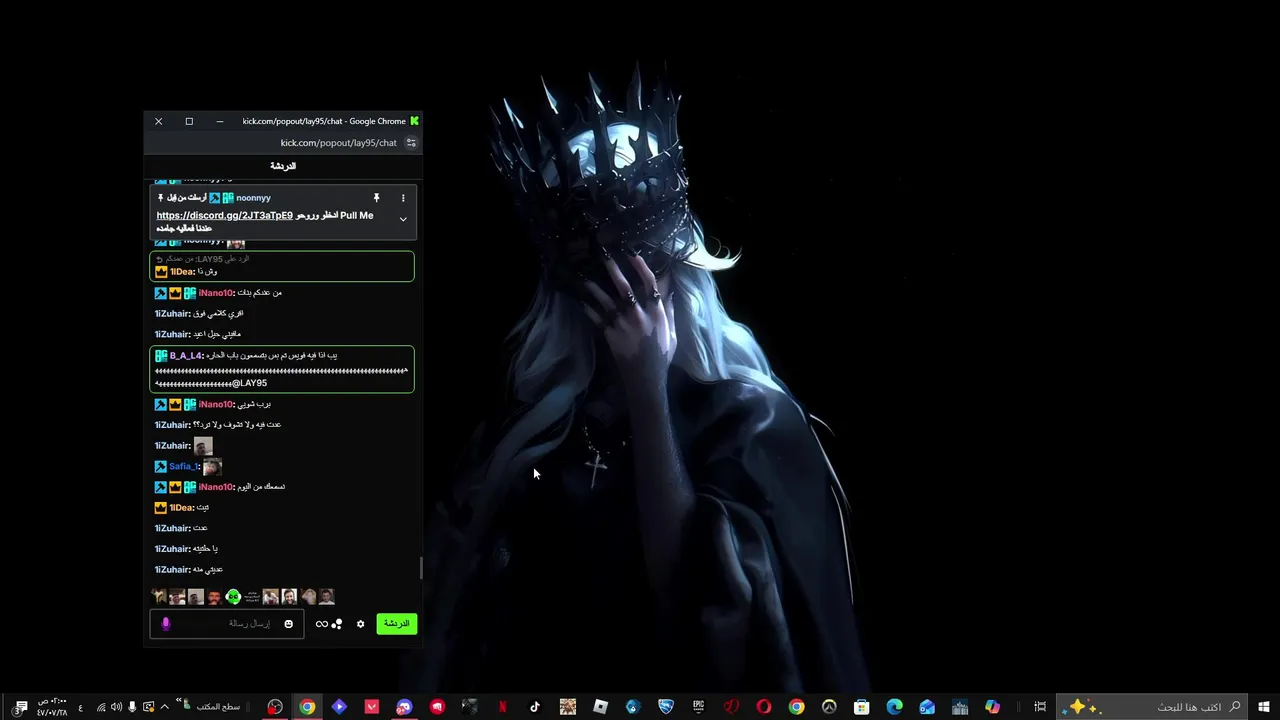Viewport: 1280px width, 720px height.
Task: Click username B_A_L4 in highlighted message
Action: click(186, 356)
